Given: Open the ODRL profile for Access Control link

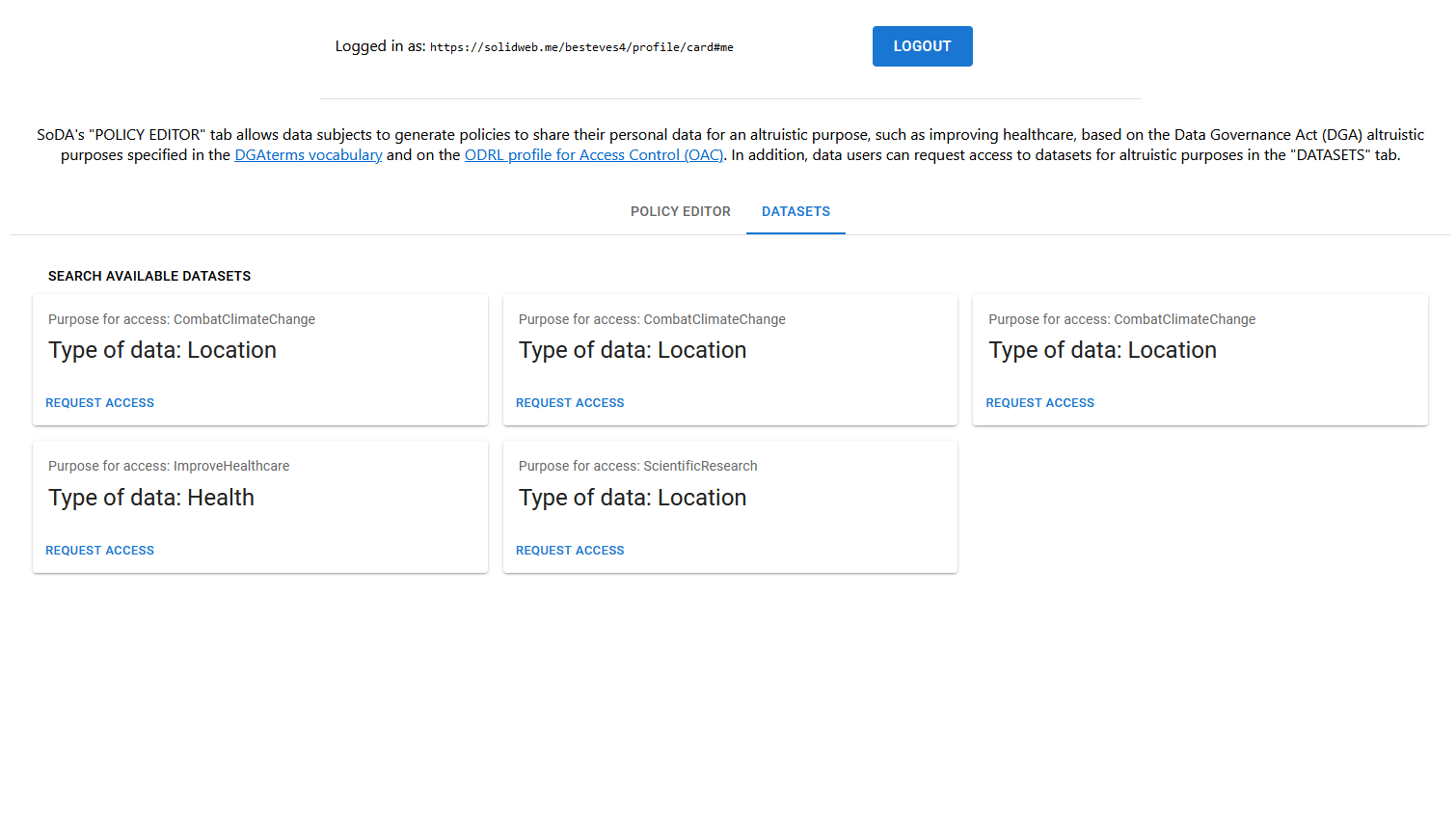Looking at the screenshot, I should pos(593,155).
